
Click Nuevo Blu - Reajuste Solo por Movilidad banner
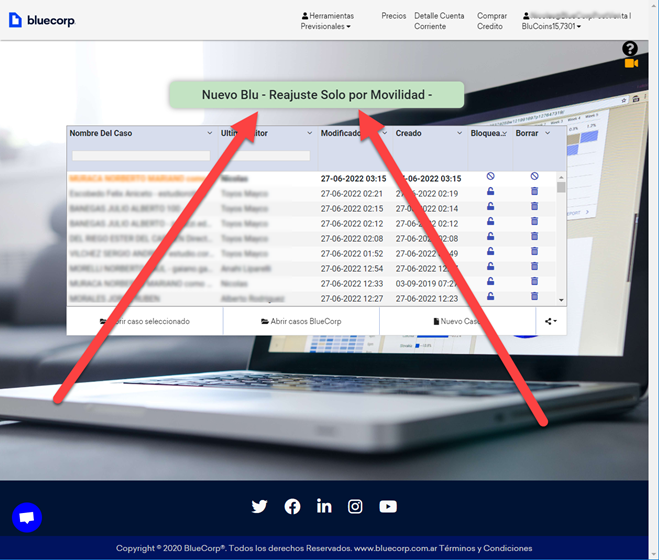[316, 95]
